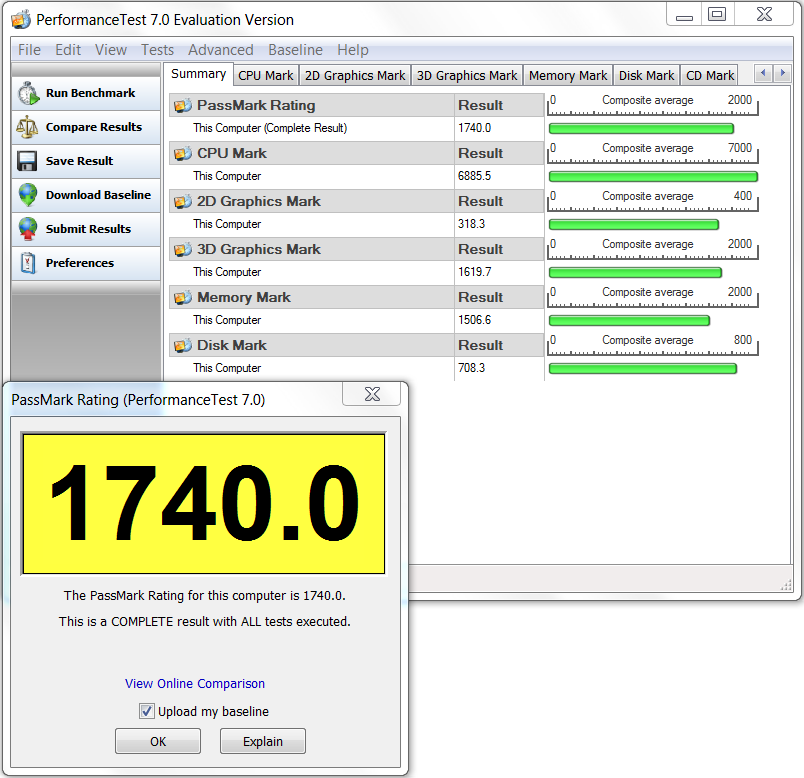Click the large yellow 1740.0 rating display
804x778 pixels.
coord(204,504)
